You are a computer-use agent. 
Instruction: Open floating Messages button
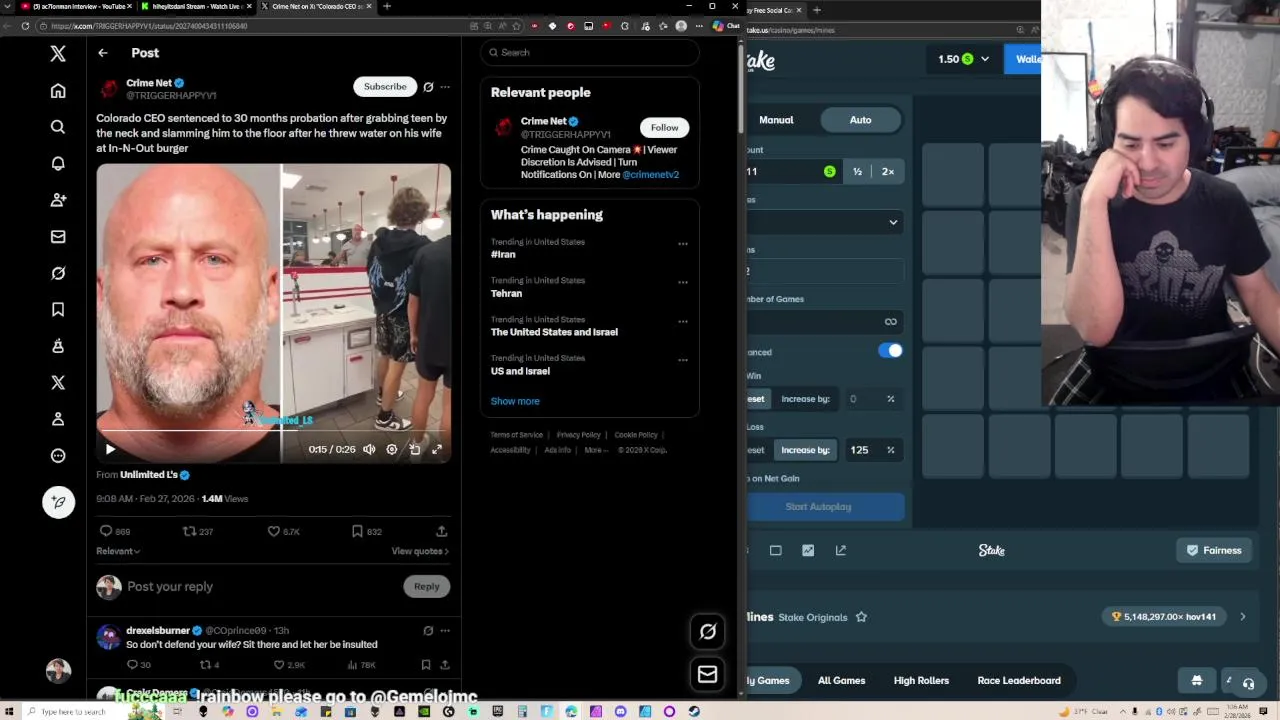(707, 674)
